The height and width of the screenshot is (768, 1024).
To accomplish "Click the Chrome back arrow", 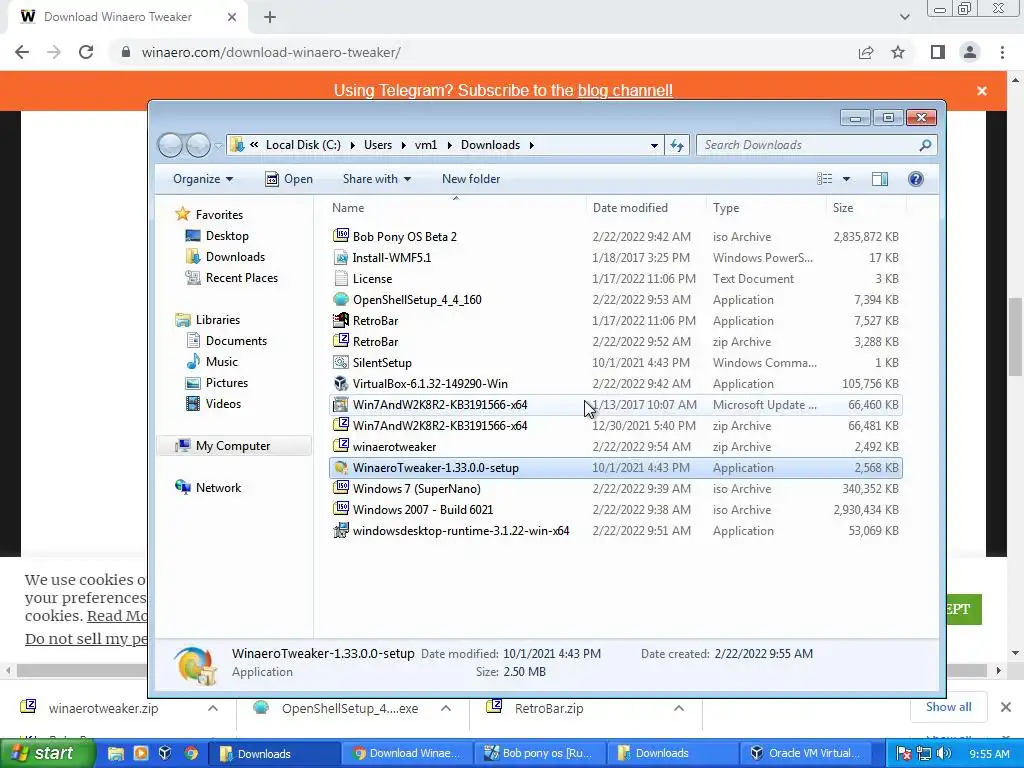I will coord(22,52).
